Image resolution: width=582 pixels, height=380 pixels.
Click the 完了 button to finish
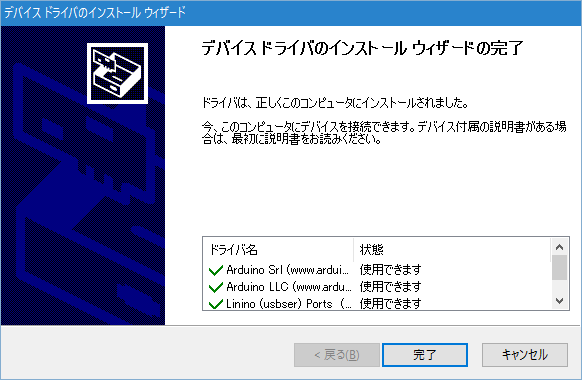425,355
